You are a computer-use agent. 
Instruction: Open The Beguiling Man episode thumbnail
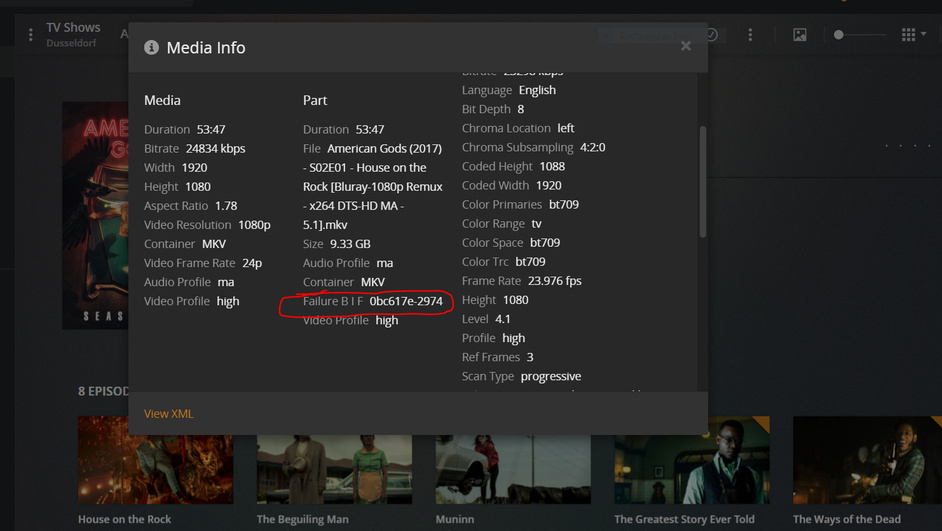pyautogui.click(x=334, y=469)
